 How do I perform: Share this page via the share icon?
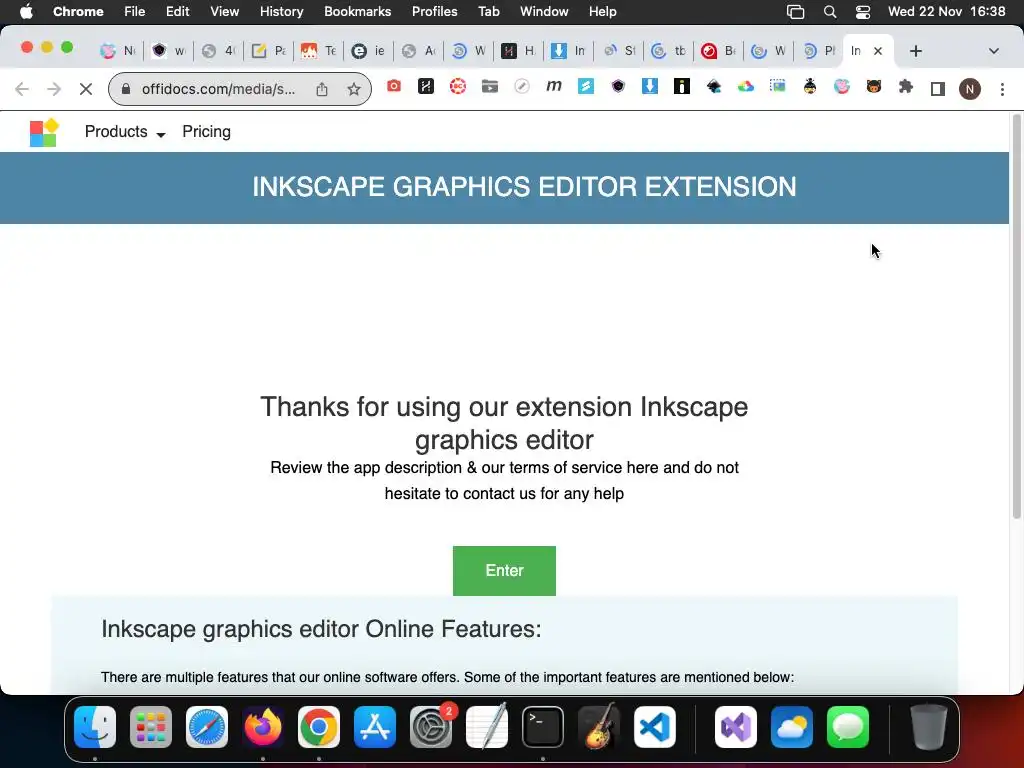point(322,89)
